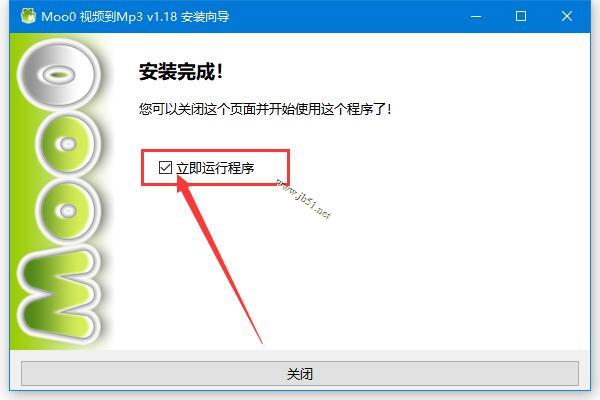Click the 关闭 button at the bottom
Viewport: 600px width, 400px height.
(300, 374)
